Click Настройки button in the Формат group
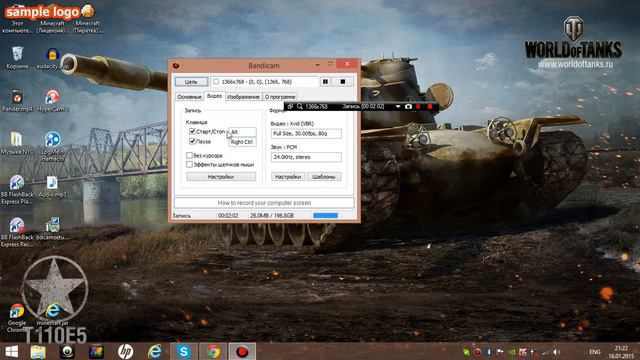The width and height of the screenshot is (640, 360). 288,177
